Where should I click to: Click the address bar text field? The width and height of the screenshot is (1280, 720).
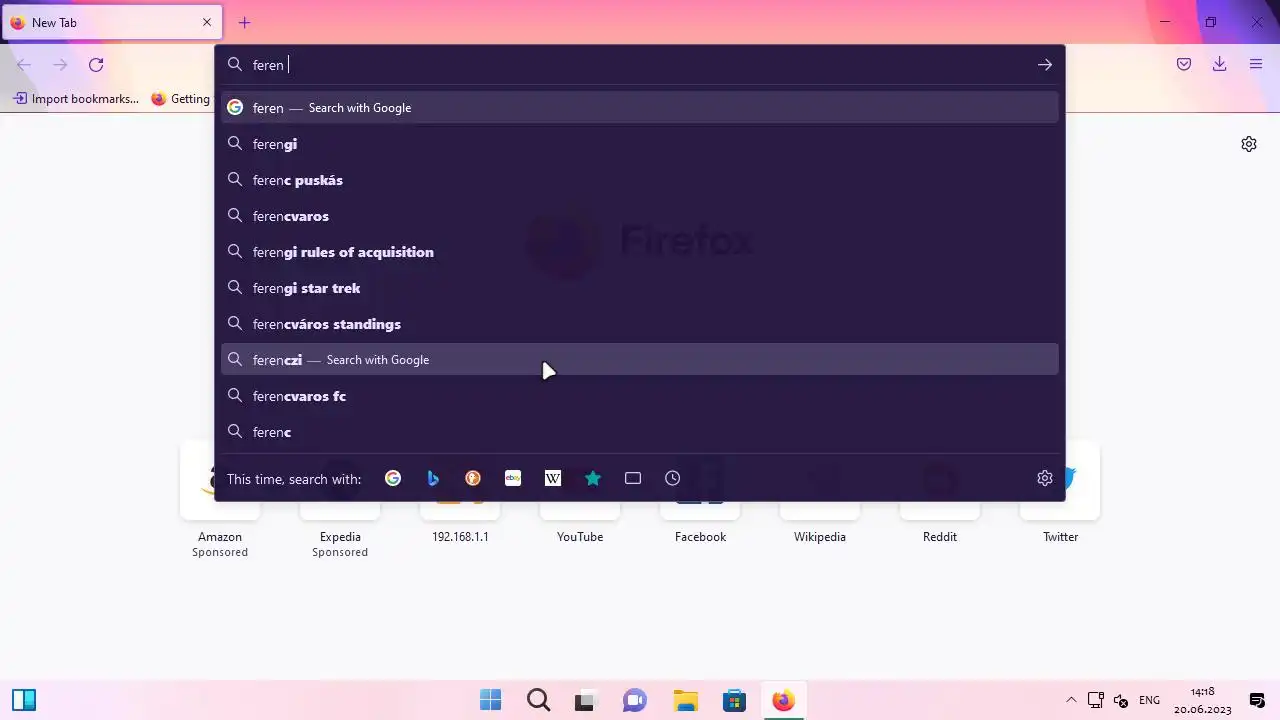tap(640, 65)
